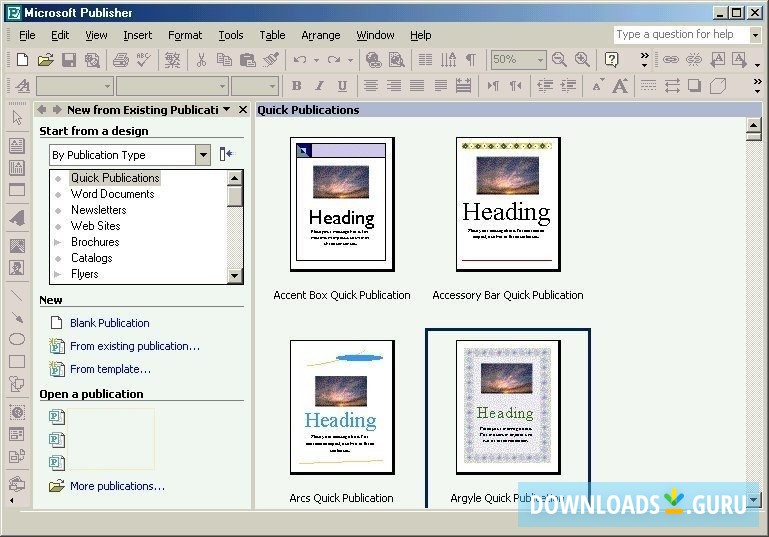Expand the Brochures category
Viewport: 769px width, 537px height.
[58, 242]
